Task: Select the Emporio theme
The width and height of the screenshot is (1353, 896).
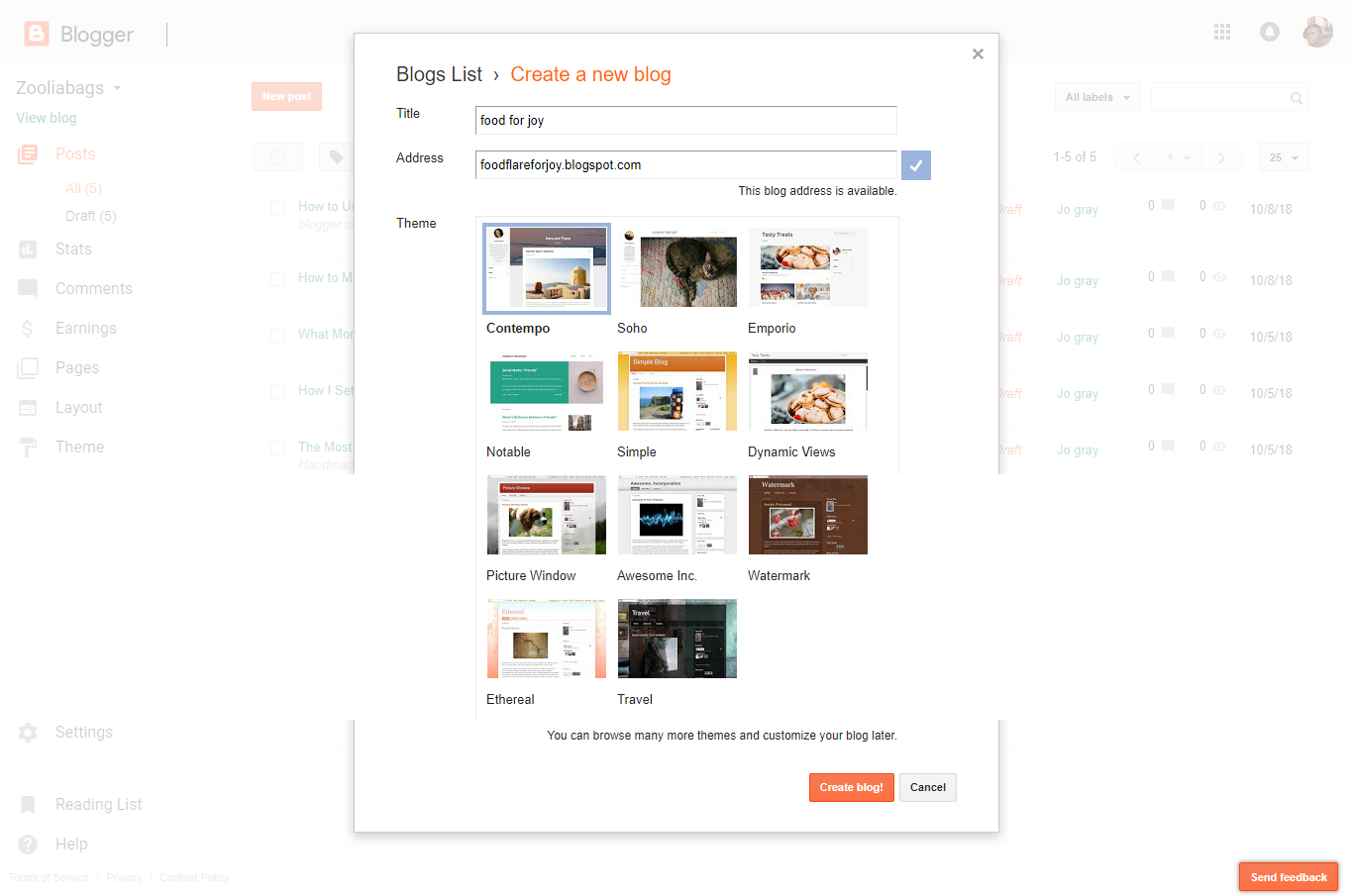Action: coord(807,267)
